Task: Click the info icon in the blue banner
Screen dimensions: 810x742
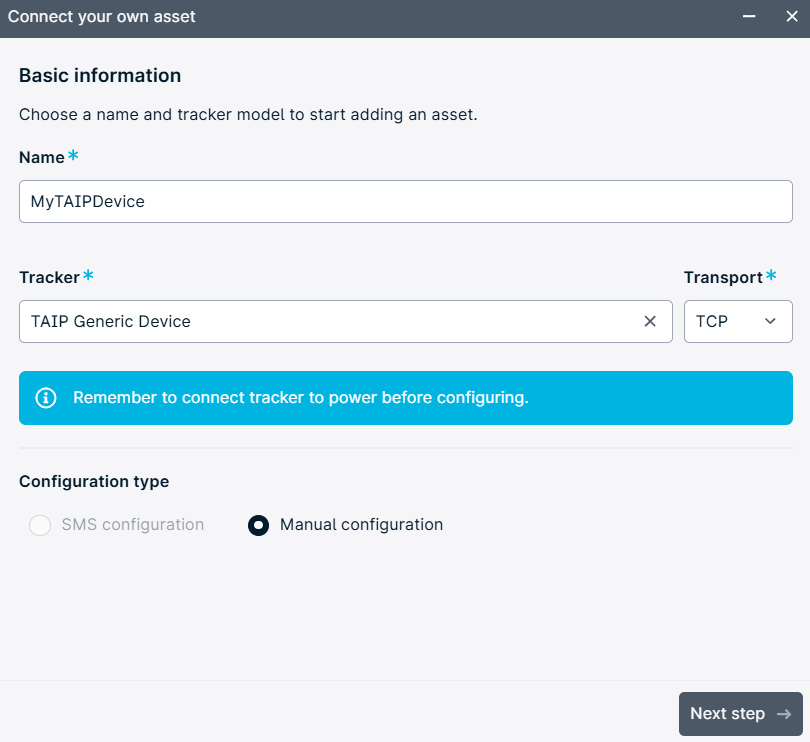Action: click(x=45, y=398)
